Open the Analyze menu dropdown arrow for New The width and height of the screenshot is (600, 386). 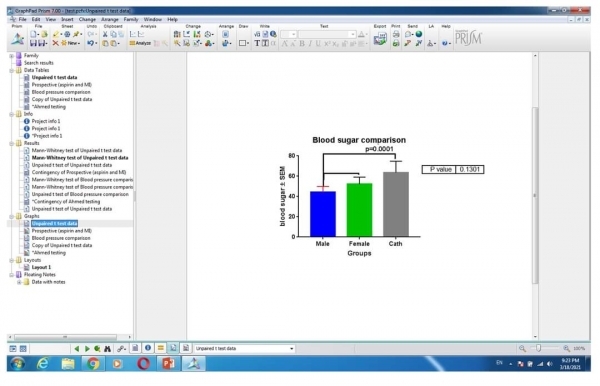tap(79, 44)
